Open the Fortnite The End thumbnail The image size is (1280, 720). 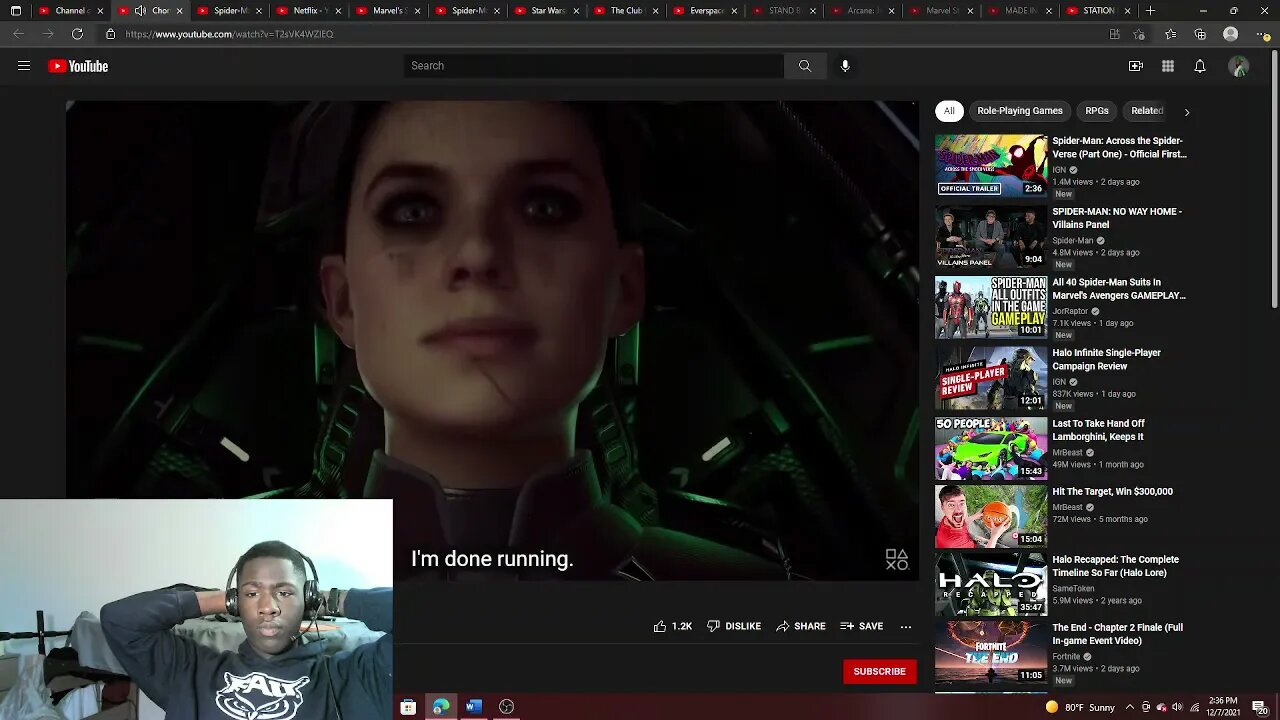point(991,652)
